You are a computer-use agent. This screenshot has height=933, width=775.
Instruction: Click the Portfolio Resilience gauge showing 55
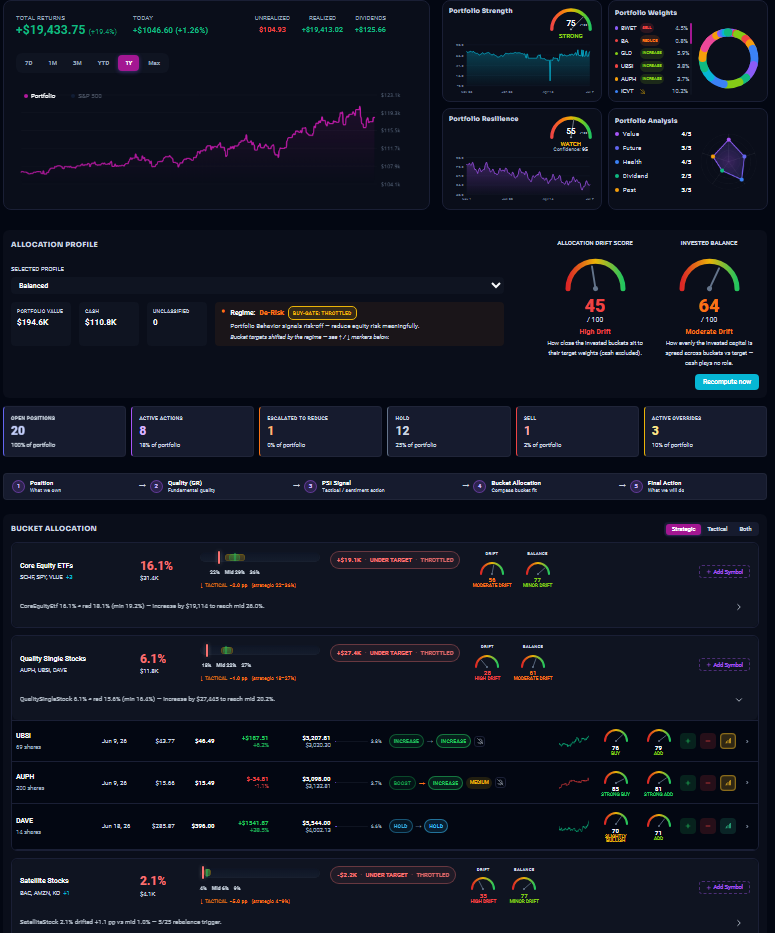pos(570,132)
